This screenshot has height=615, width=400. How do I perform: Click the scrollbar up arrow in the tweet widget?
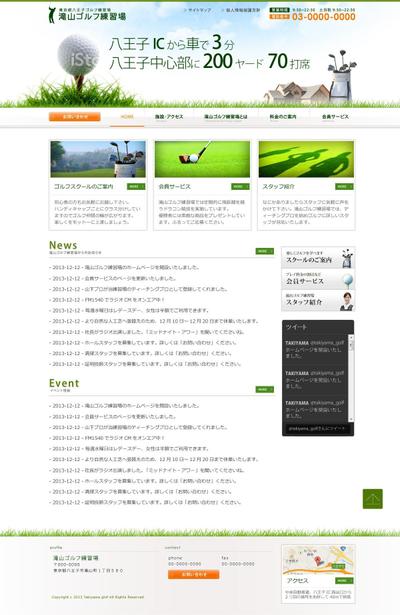click(351, 337)
